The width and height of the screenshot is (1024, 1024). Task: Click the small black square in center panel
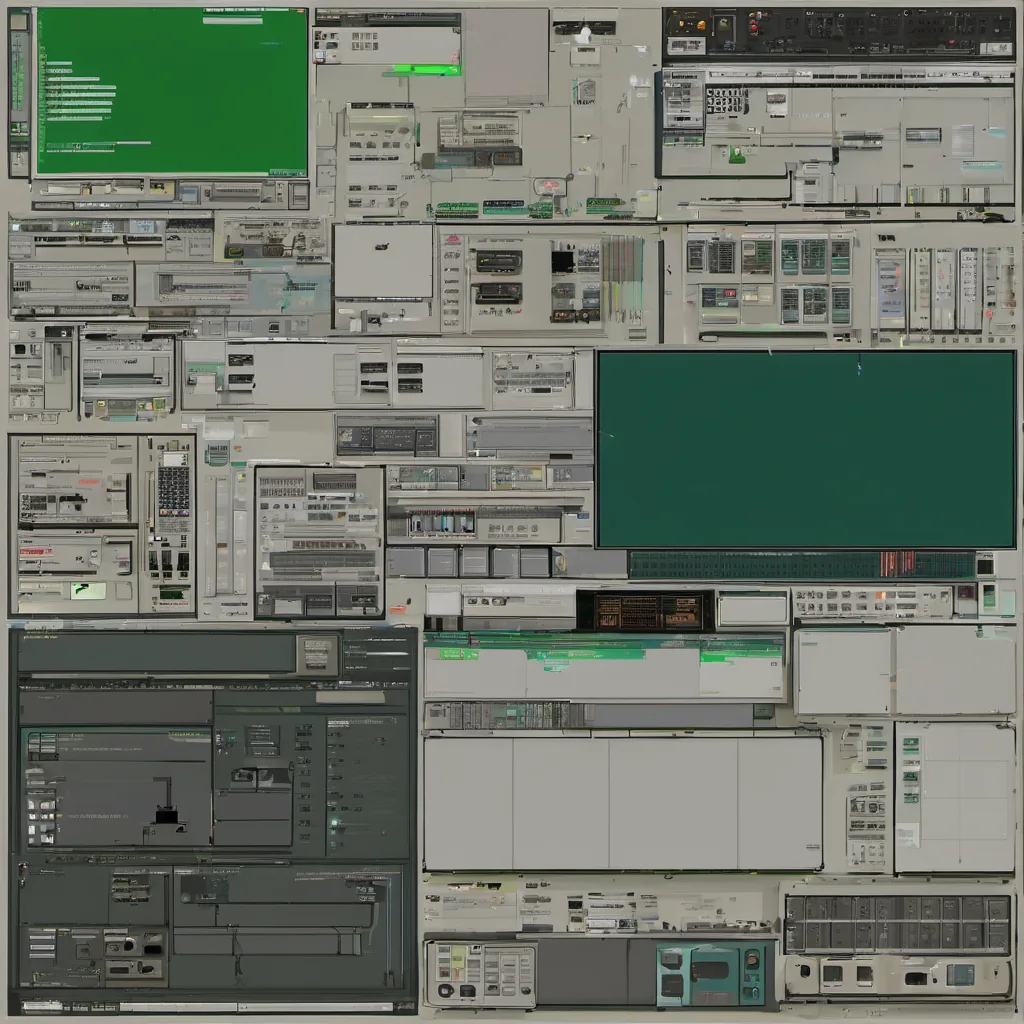[562, 261]
